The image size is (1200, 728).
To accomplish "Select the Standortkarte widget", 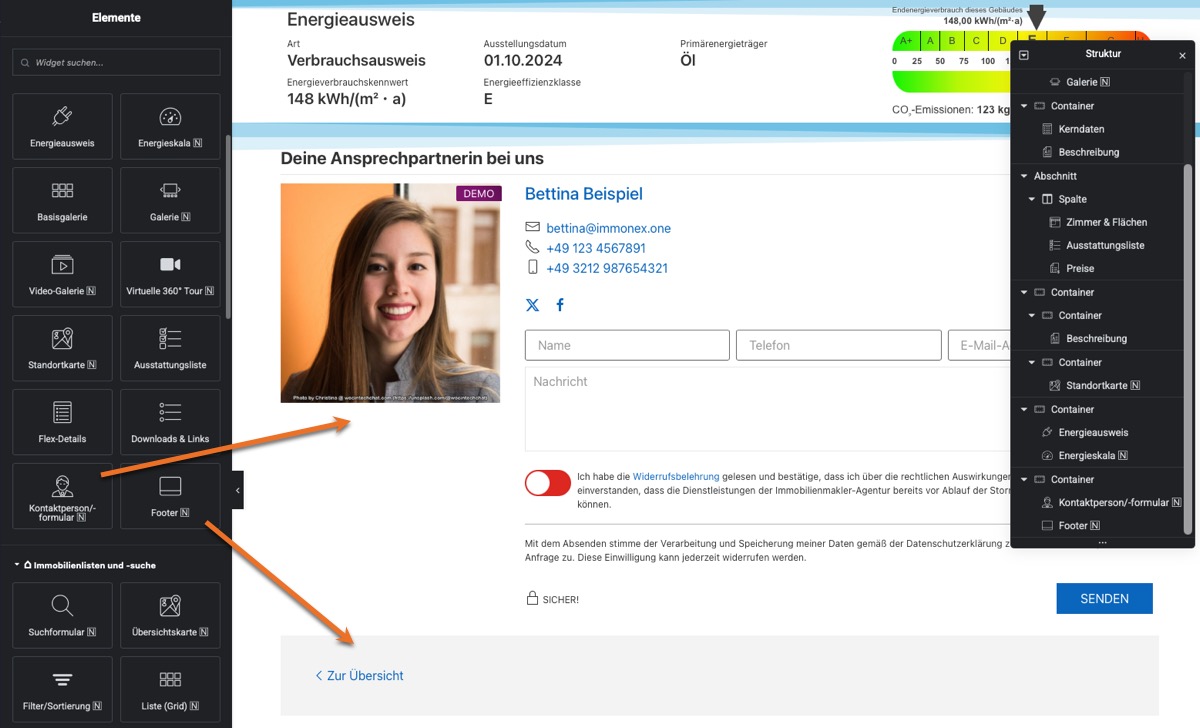I will click(x=61, y=347).
